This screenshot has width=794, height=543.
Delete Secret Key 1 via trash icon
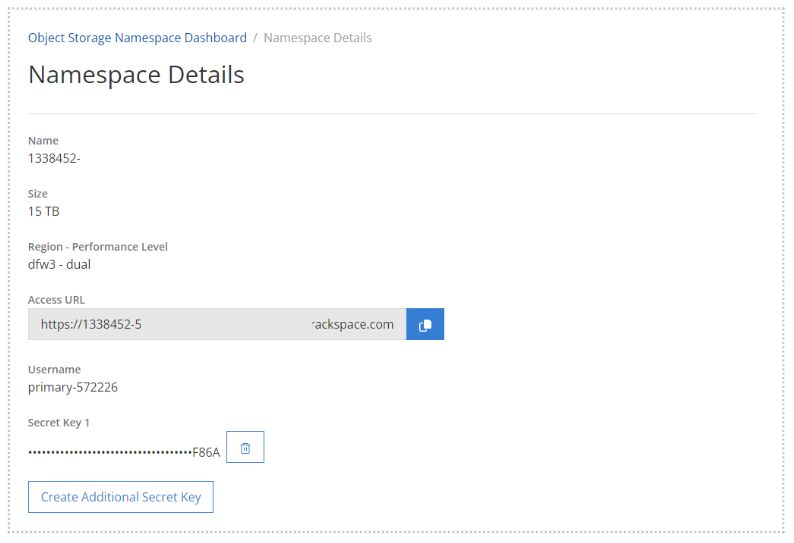pyautogui.click(x=245, y=447)
